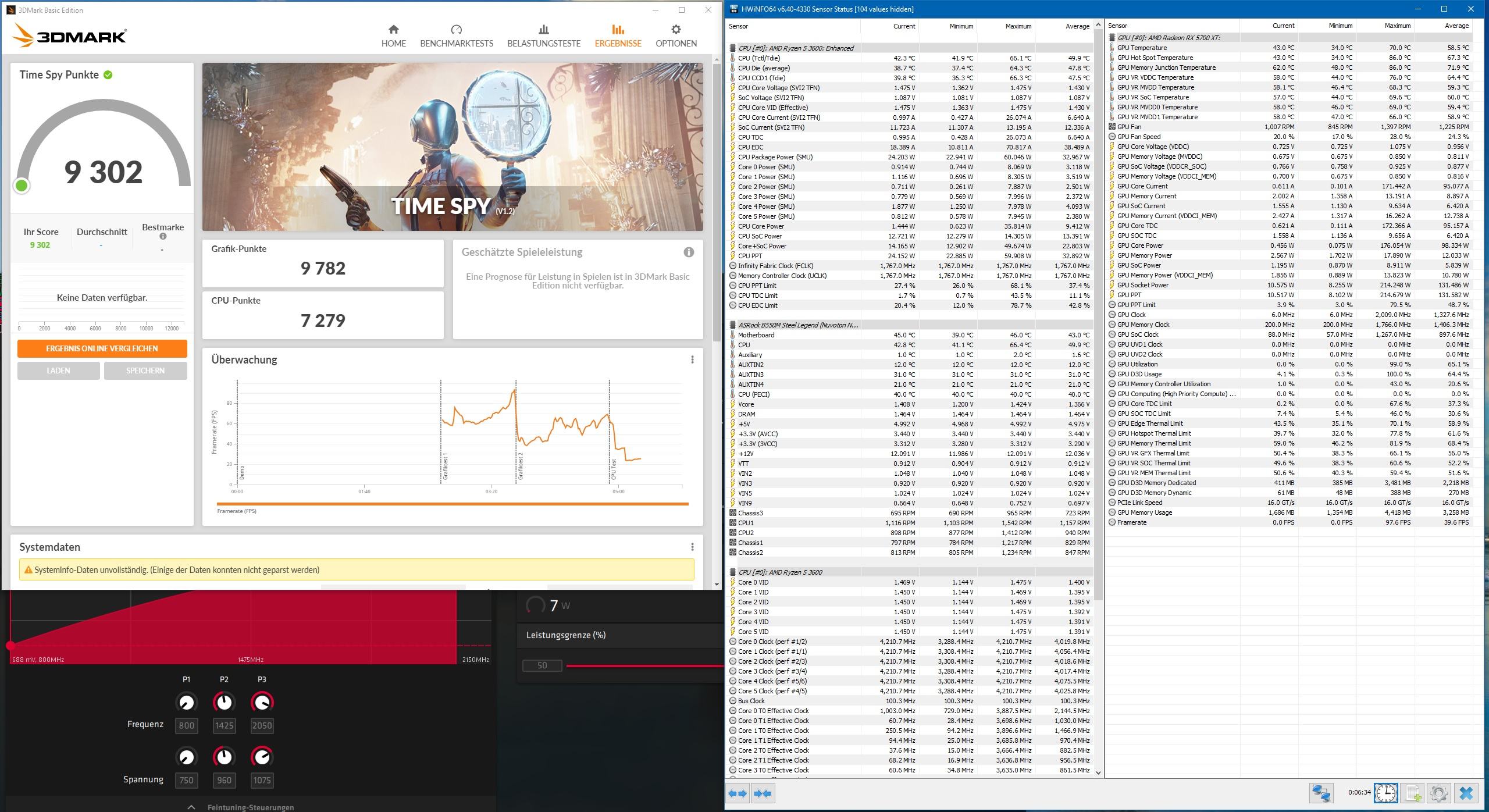Click the blue X close icon in HWiNFO toolbar
The width and height of the screenshot is (1489, 812).
tap(1466, 793)
